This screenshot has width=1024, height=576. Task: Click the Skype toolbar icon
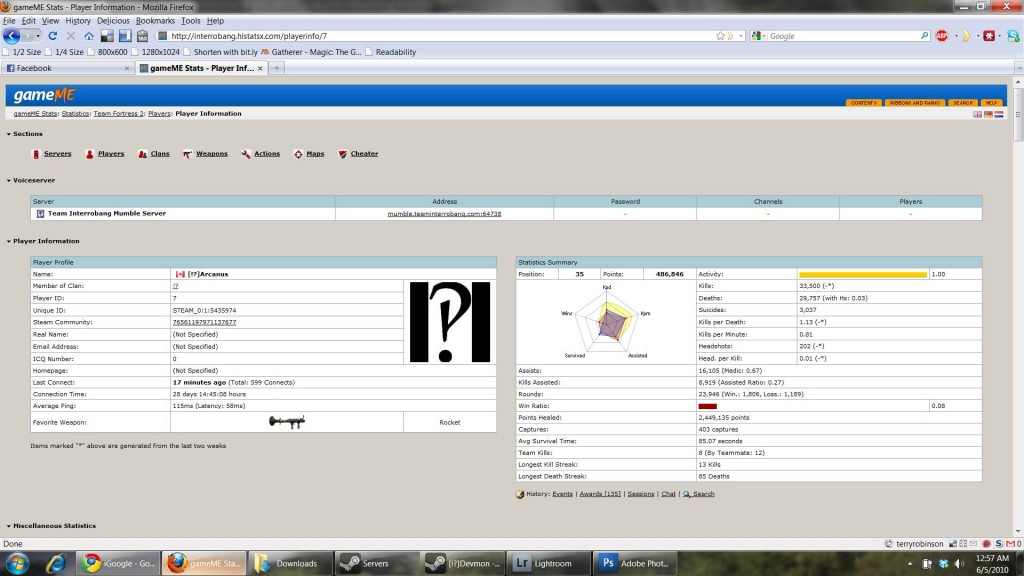click(1013, 36)
